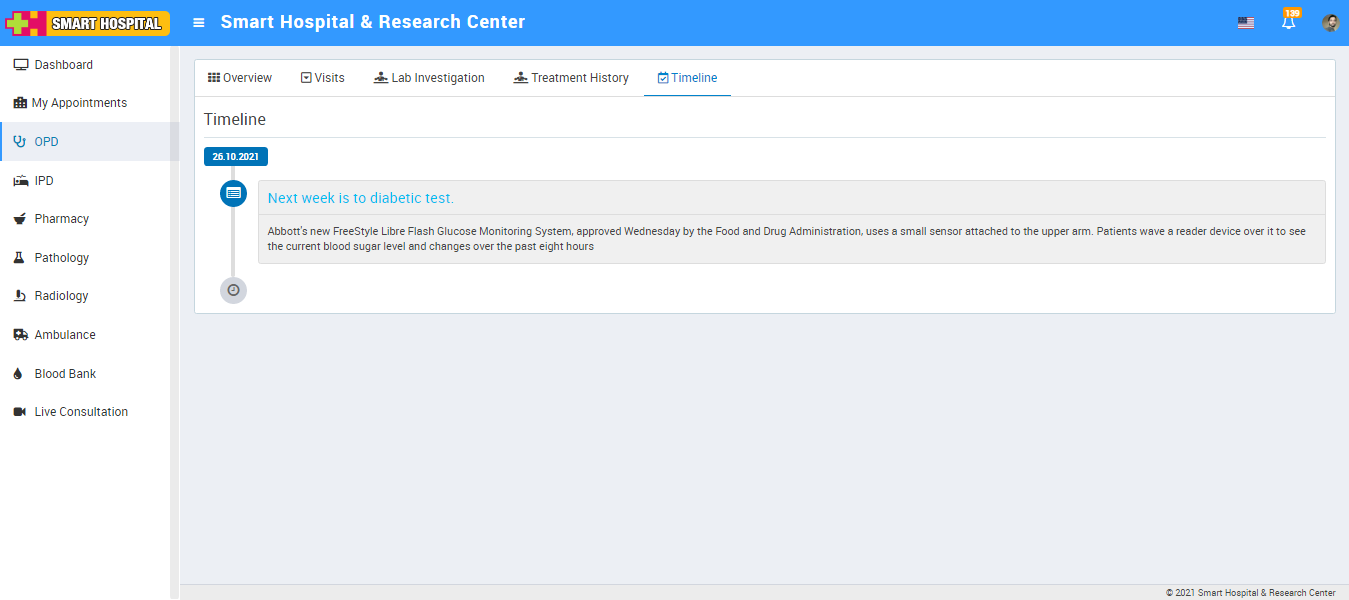
Task: Click the blue timeline entry marker
Action: coord(233,193)
